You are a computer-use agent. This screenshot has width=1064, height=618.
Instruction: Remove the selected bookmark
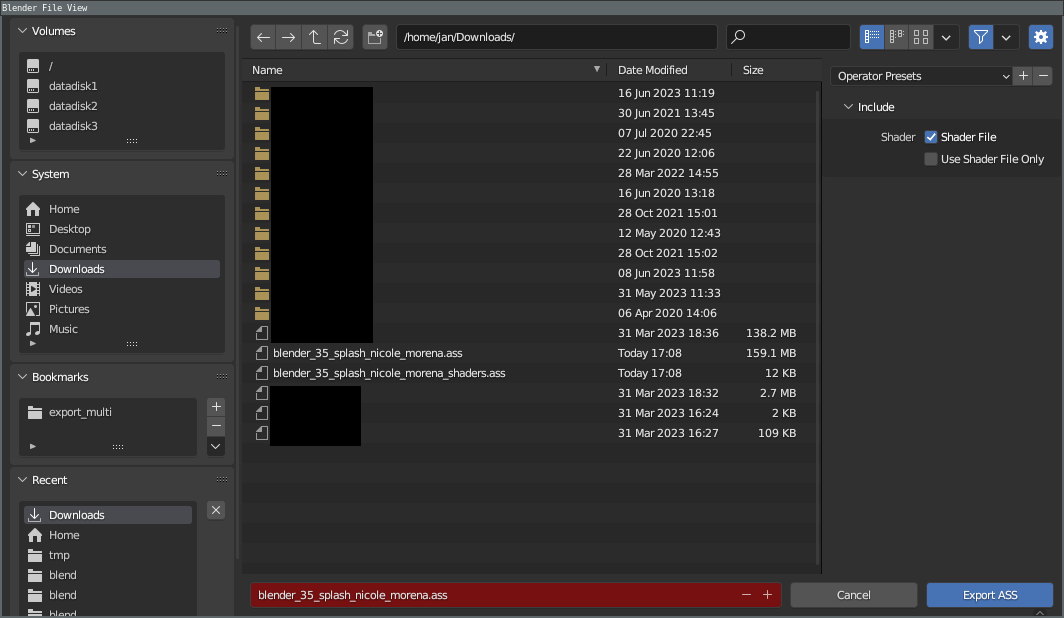tap(216, 426)
